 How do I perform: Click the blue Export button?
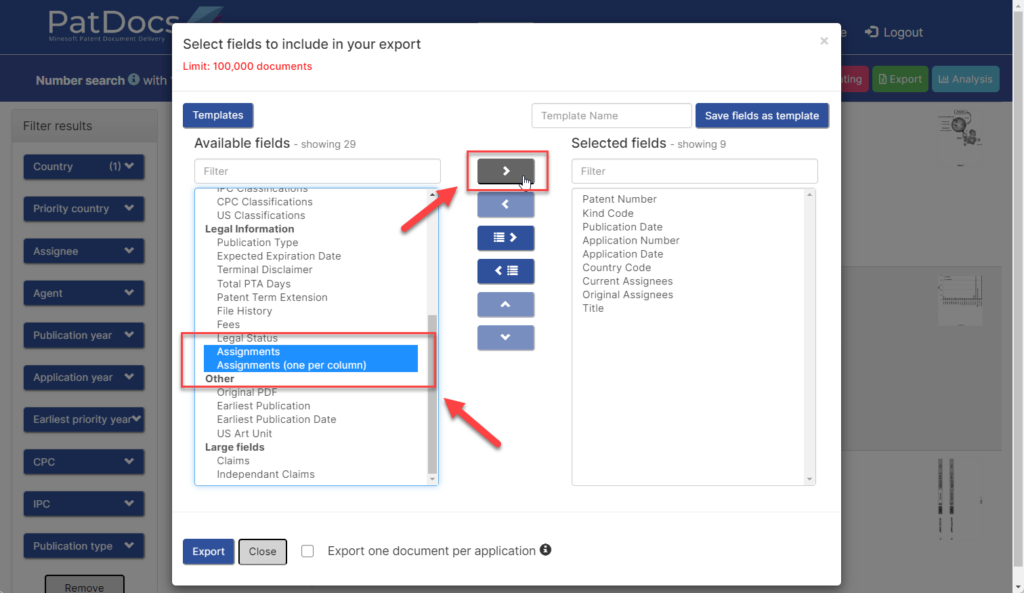click(208, 552)
